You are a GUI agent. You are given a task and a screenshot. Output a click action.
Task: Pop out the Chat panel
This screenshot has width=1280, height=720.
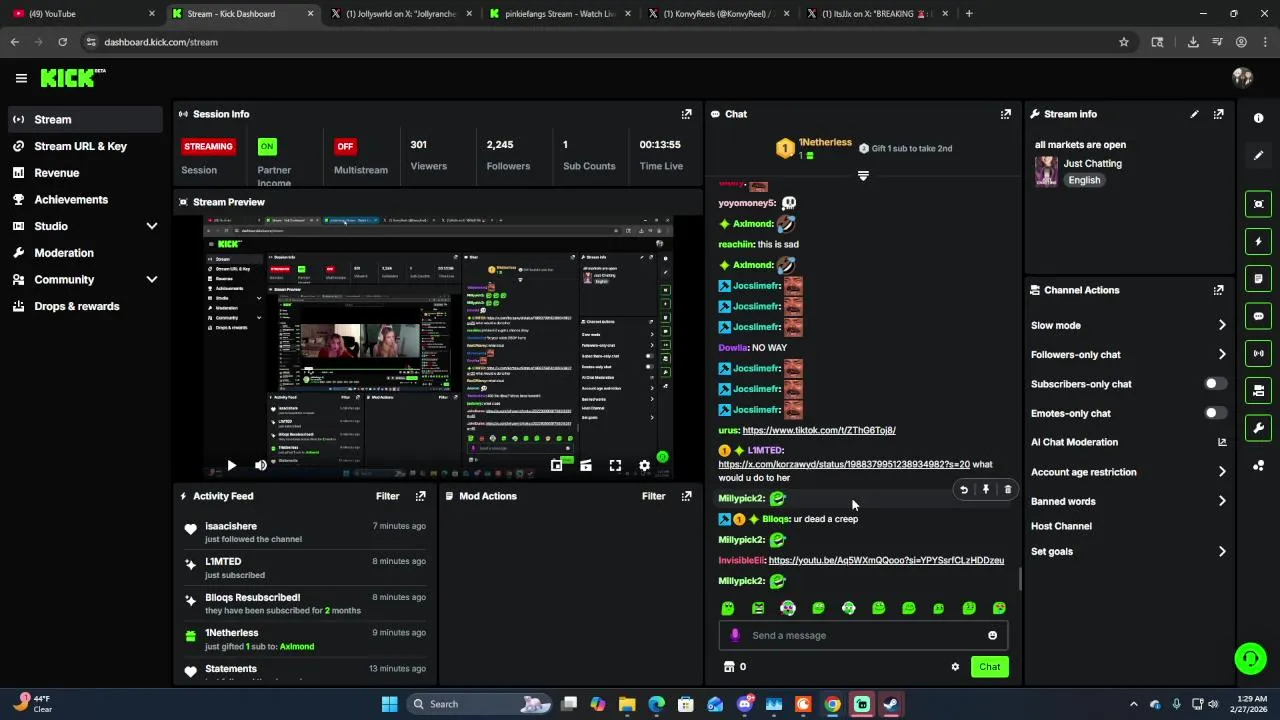tap(1005, 114)
